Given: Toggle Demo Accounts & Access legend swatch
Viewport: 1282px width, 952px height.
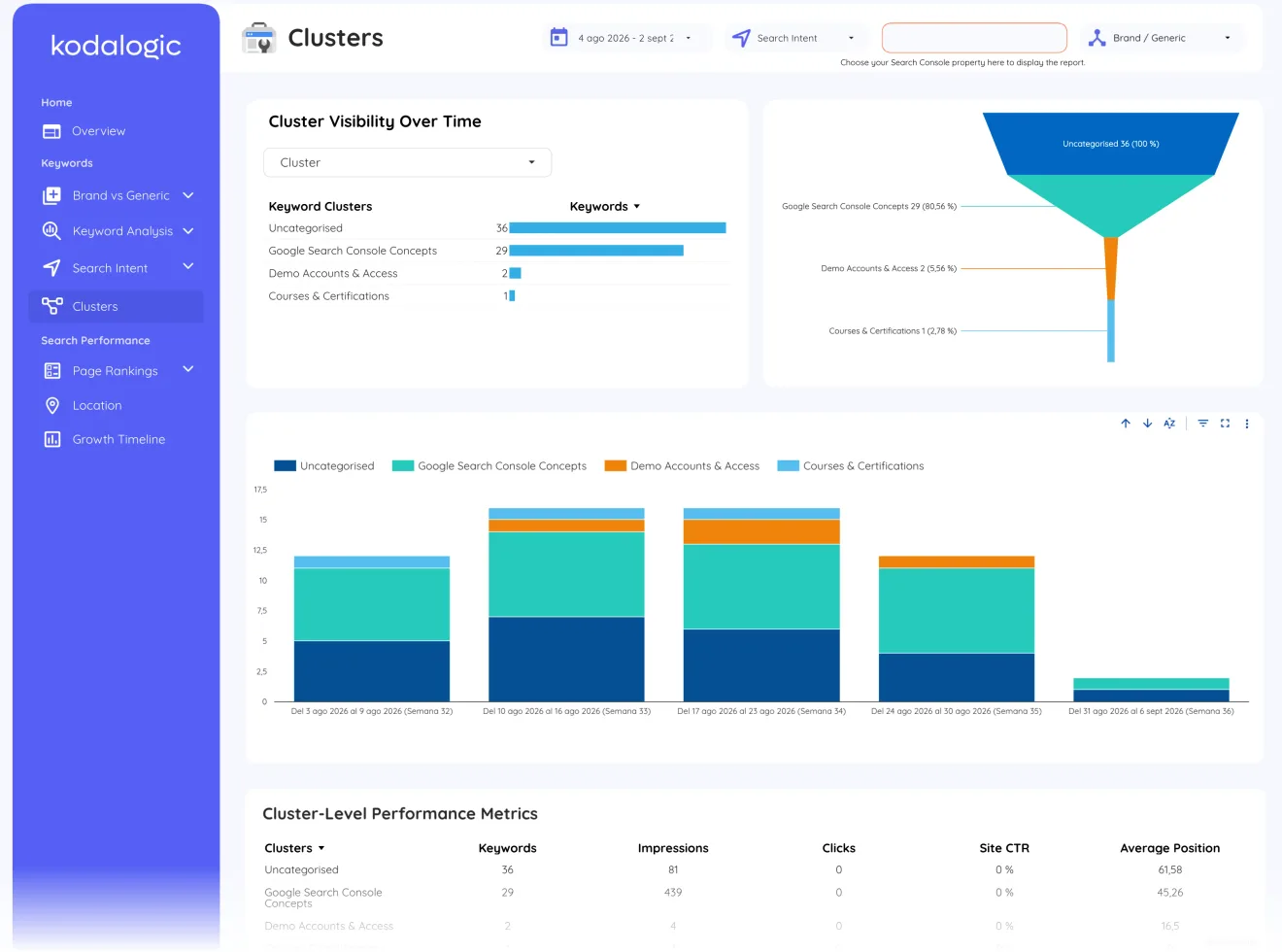Looking at the screenshot, I should click(616, 466).
